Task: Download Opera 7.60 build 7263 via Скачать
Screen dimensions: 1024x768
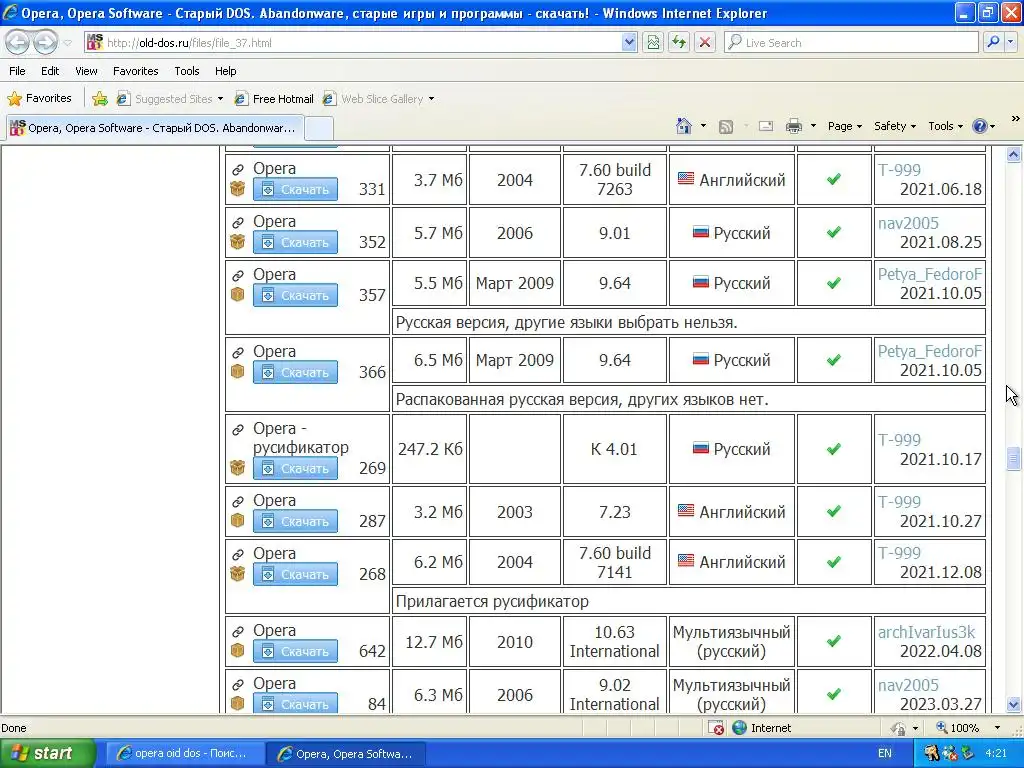Action: (295, 189)
